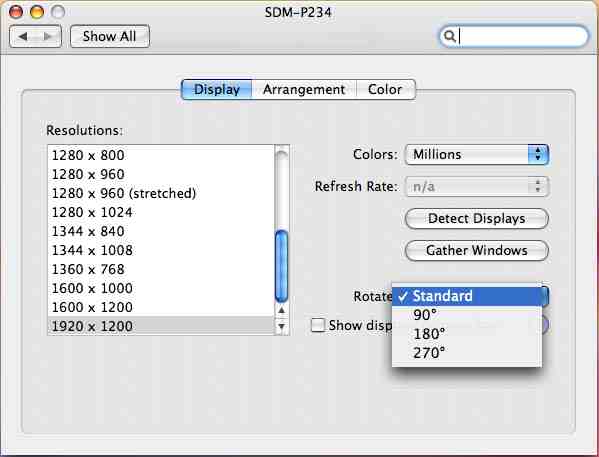Close the window with the red button

point(16,12)
